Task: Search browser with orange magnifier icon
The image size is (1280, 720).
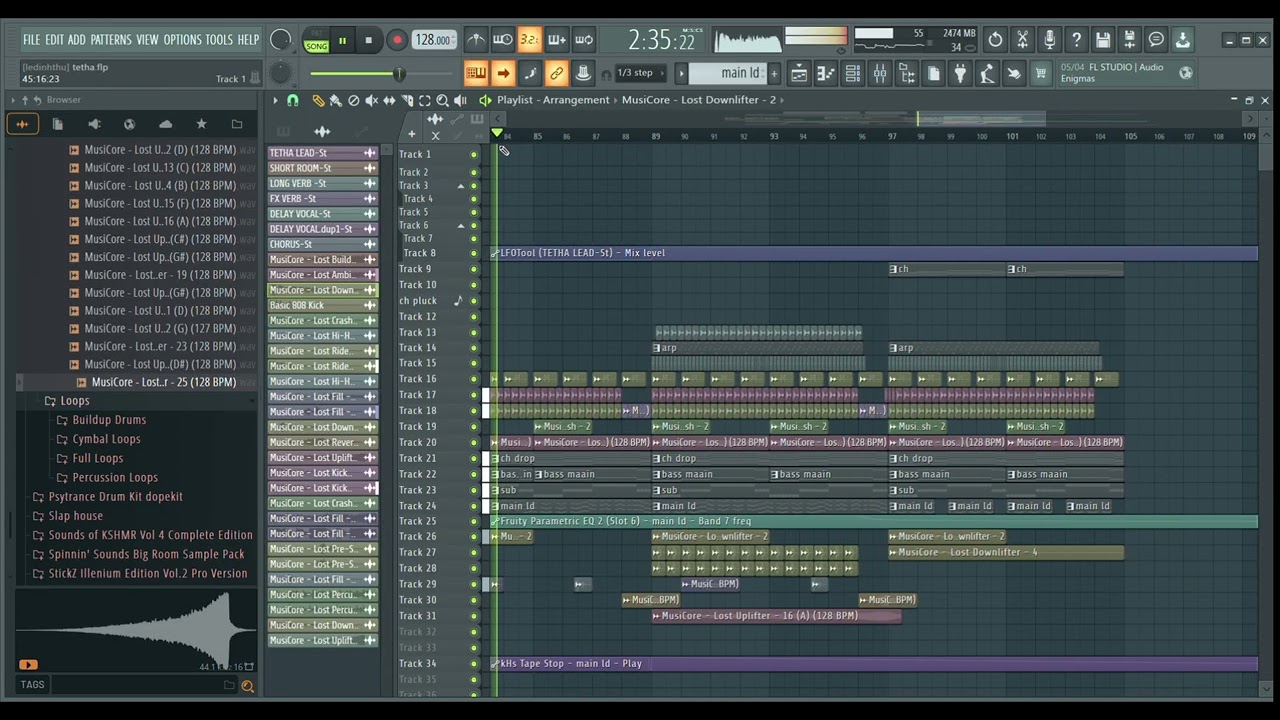Action: pos(247,685)
